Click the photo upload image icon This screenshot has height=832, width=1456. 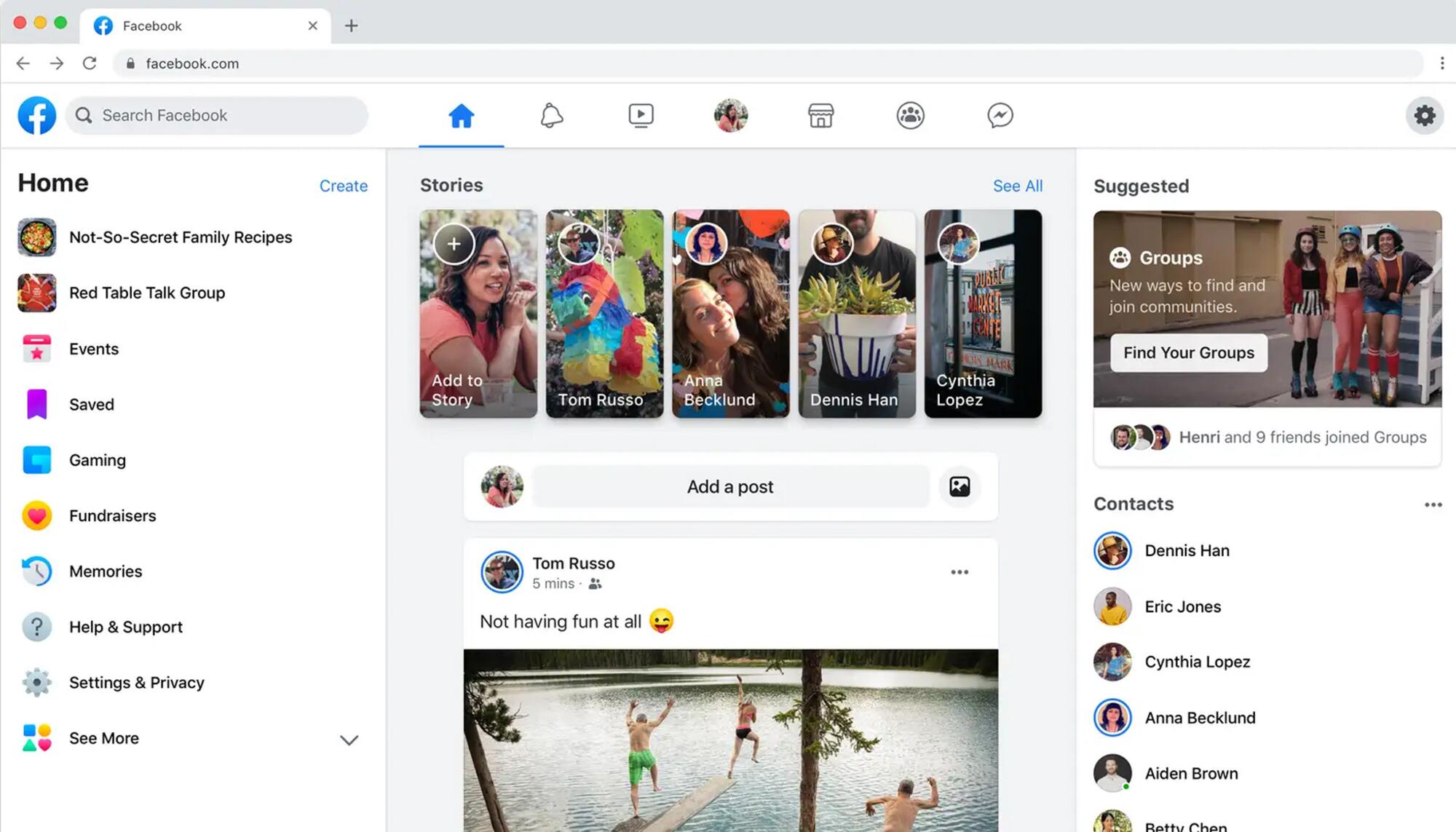coord(958,486)
